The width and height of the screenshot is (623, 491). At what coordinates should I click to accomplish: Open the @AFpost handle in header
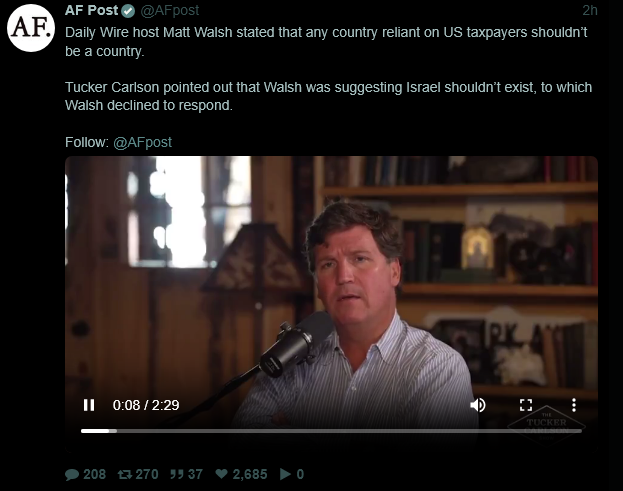170,10
